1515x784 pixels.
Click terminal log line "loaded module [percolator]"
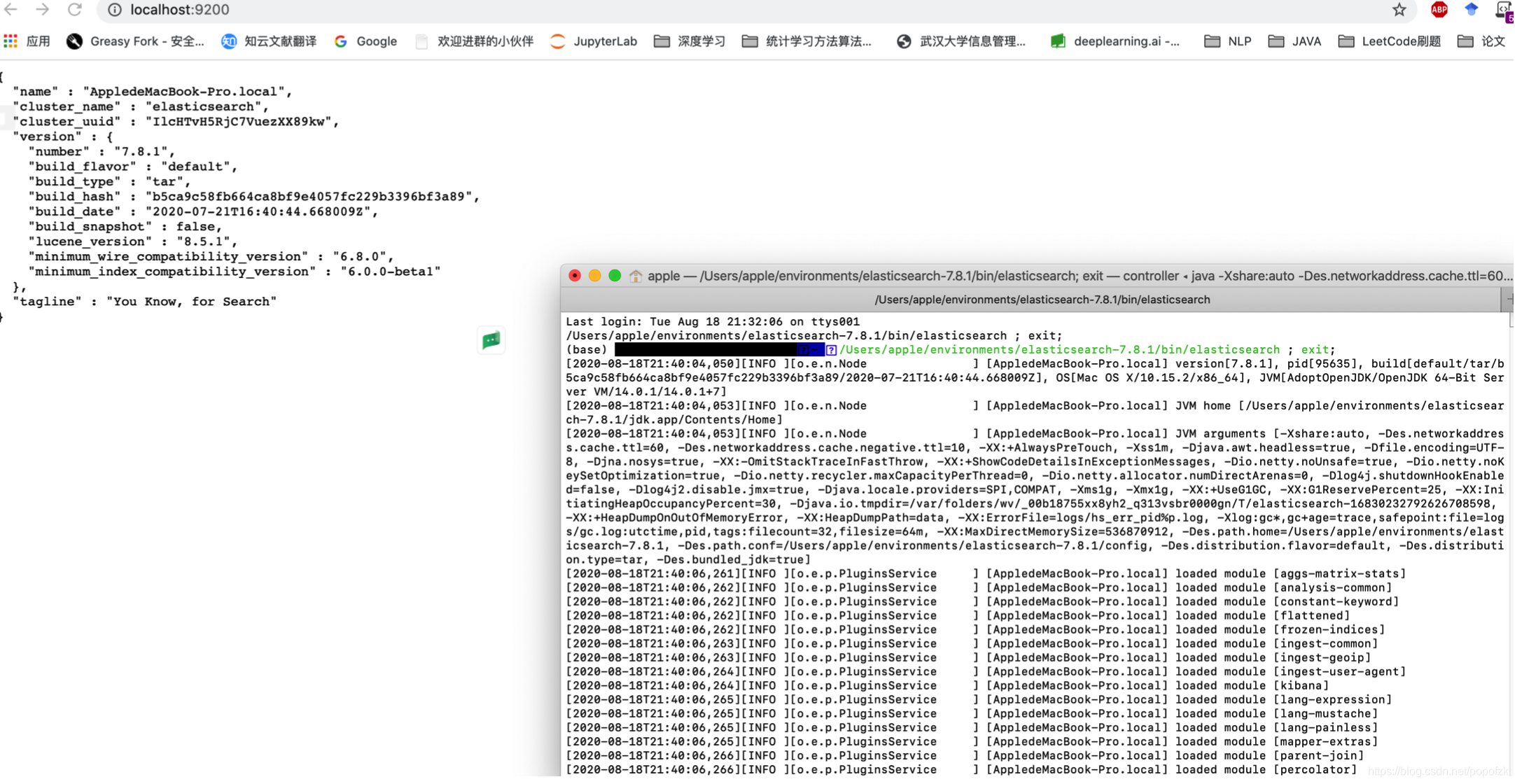tap(961, 770)
